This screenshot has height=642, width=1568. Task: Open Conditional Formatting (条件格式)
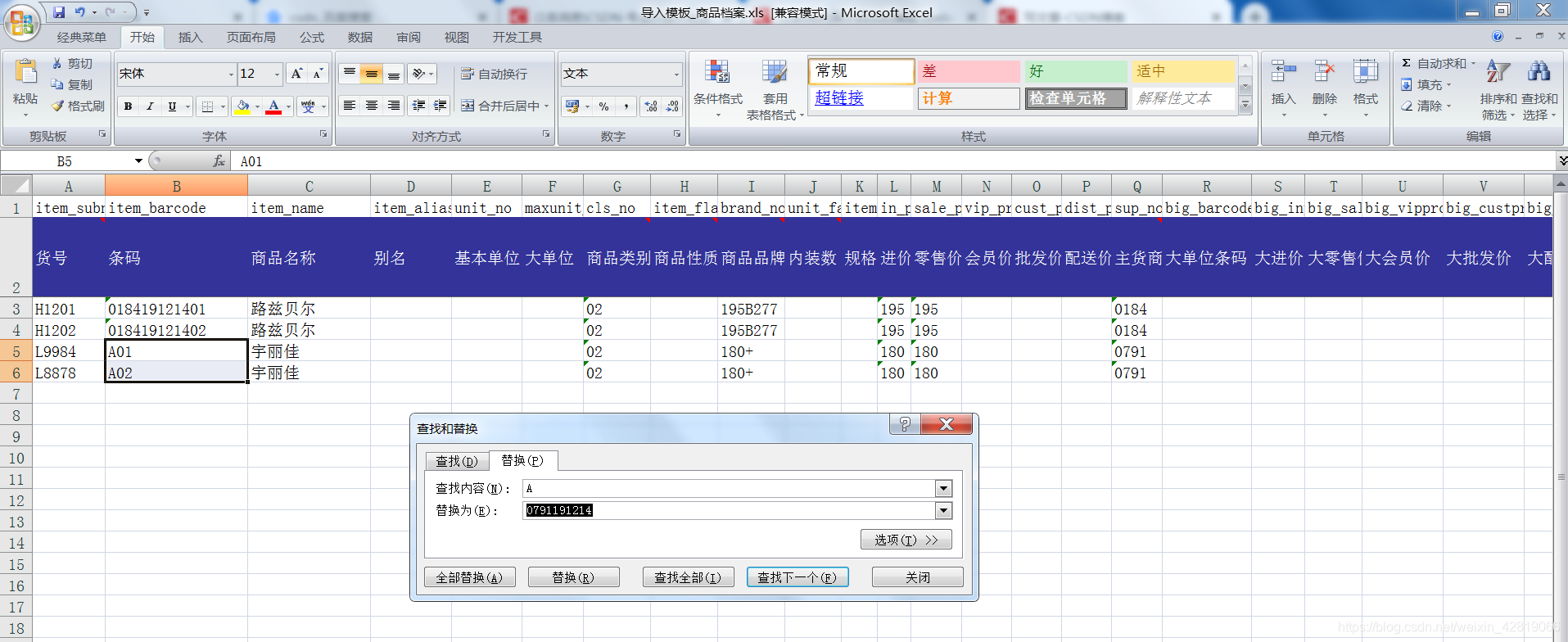click(718, 88)
